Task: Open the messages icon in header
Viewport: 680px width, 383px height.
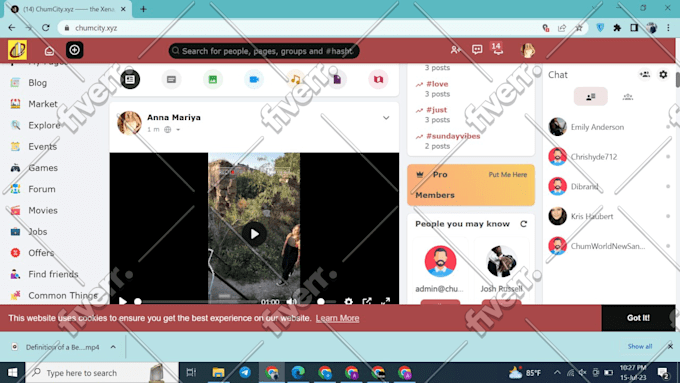Action: click(x=477, y=50)
